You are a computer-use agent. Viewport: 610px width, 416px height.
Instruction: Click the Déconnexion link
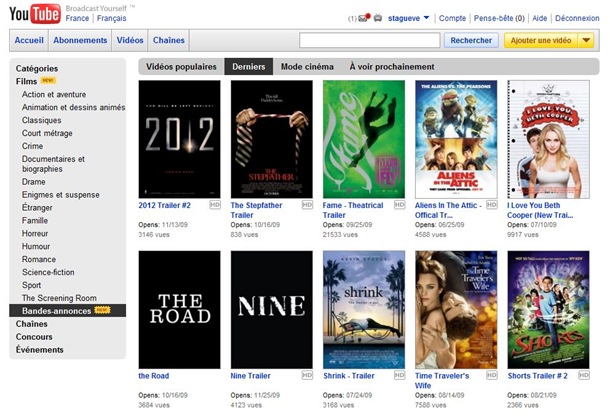click(x=577, y=18)
